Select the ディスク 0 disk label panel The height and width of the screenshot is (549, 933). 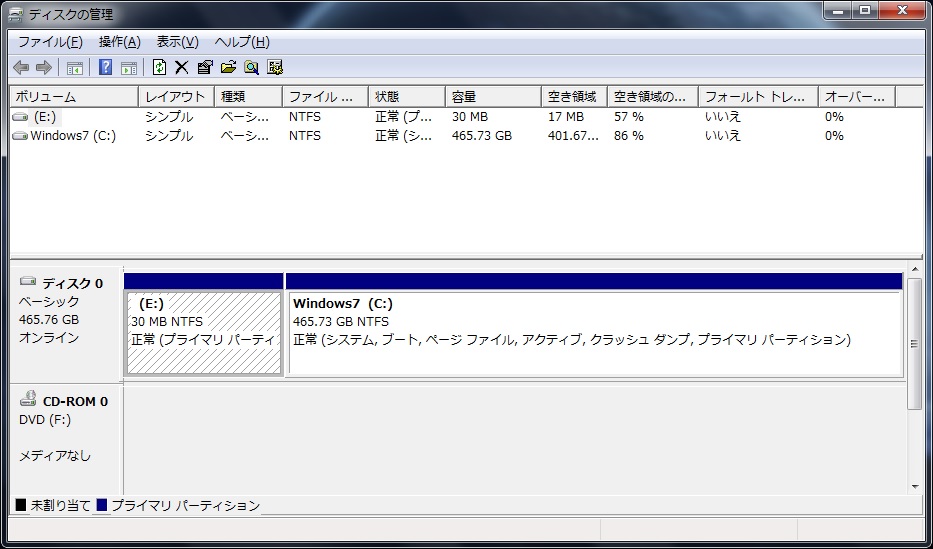coord(65,324)
